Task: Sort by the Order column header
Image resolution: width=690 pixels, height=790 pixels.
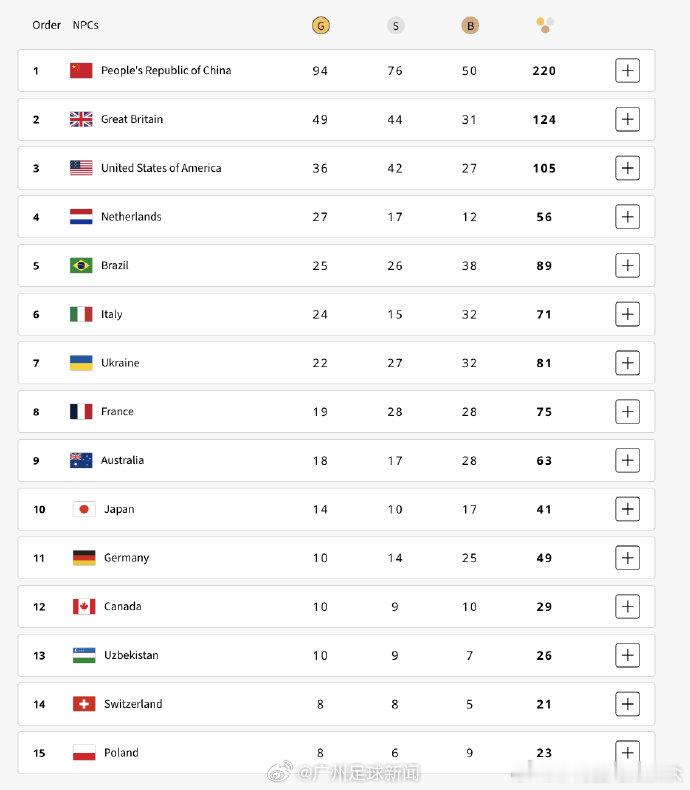Action: pos(46,25)
